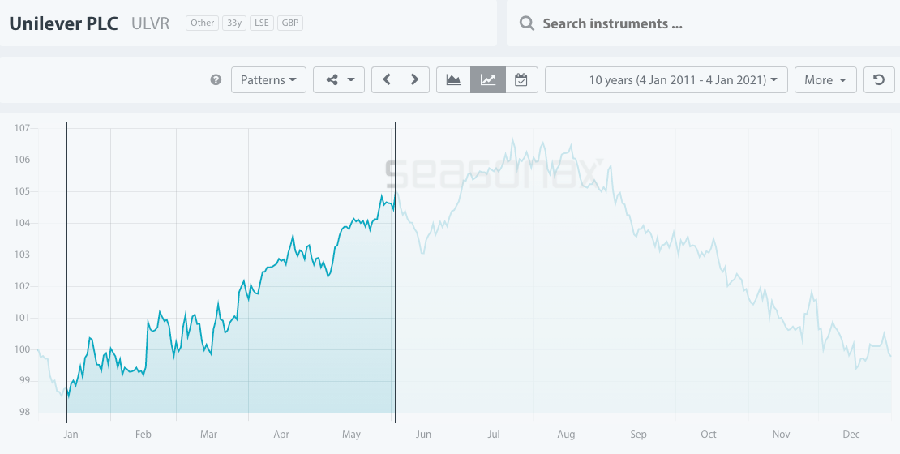
Task: Go to the next pattern arrow
Action: point(414,80)
